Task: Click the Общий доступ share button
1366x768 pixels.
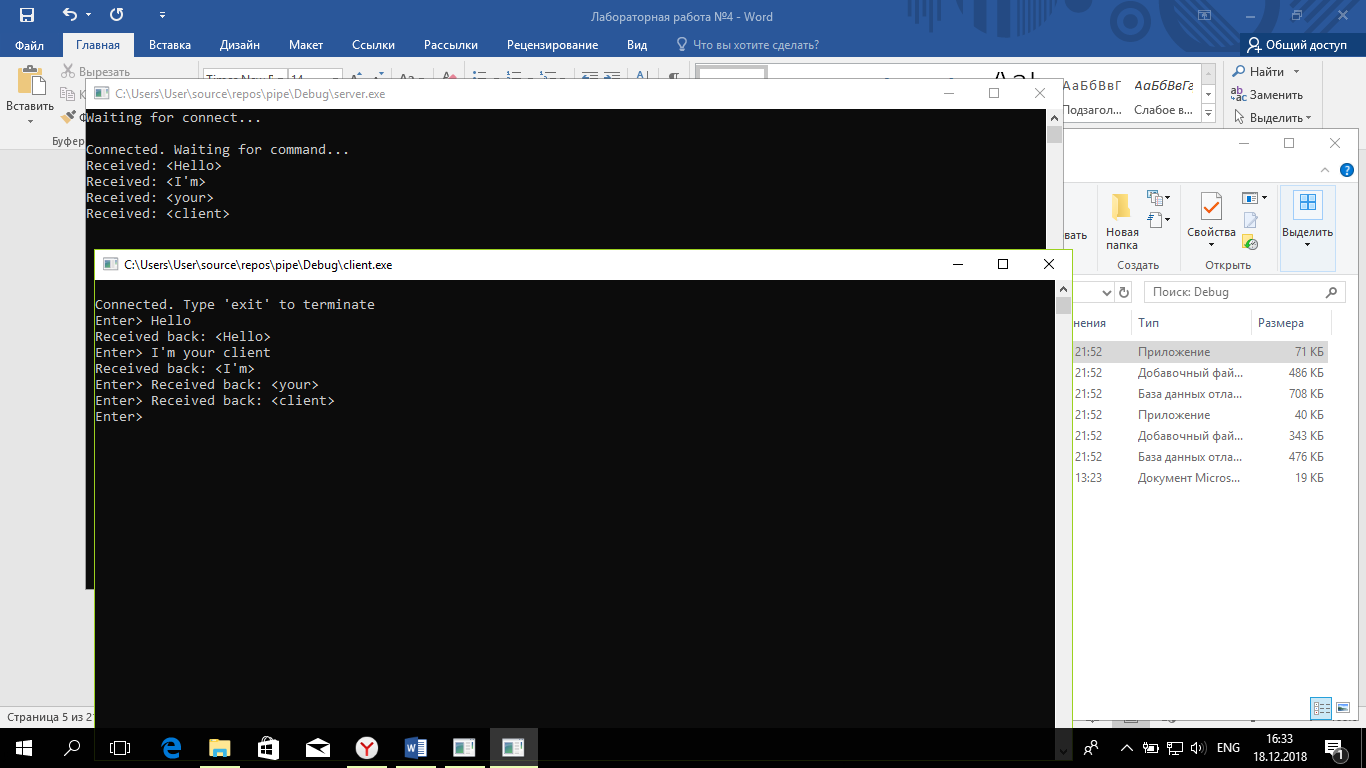Action: pyautogui.click(x=1296, y=45)
